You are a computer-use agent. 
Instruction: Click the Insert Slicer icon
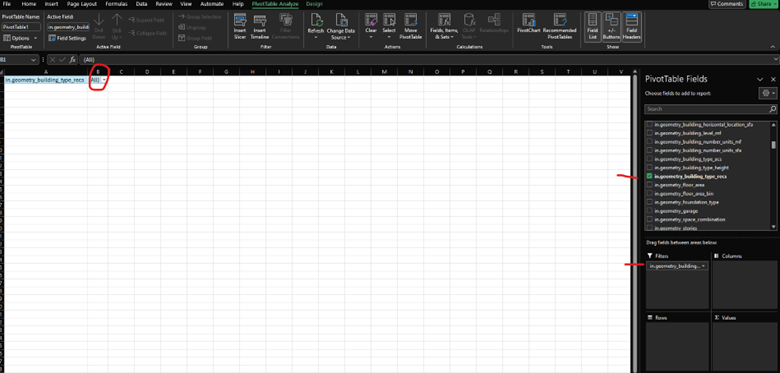(x=240, y=20)
